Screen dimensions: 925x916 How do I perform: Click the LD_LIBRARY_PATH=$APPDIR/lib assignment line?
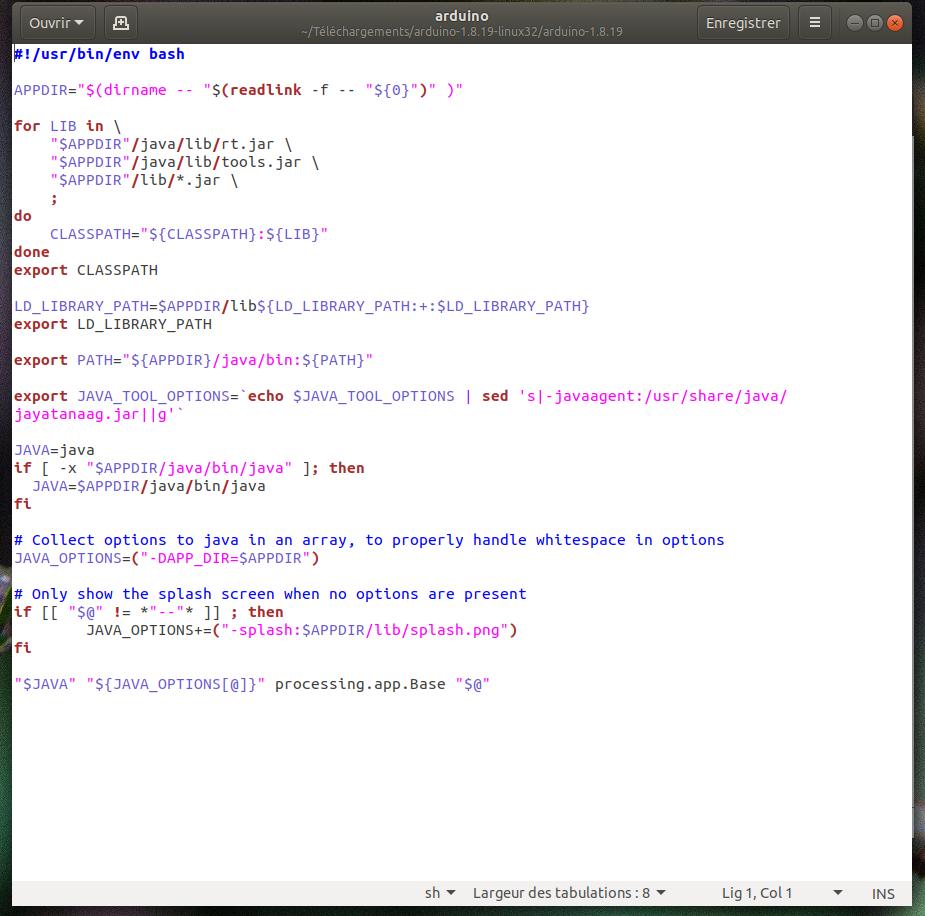tap(301, 306)
